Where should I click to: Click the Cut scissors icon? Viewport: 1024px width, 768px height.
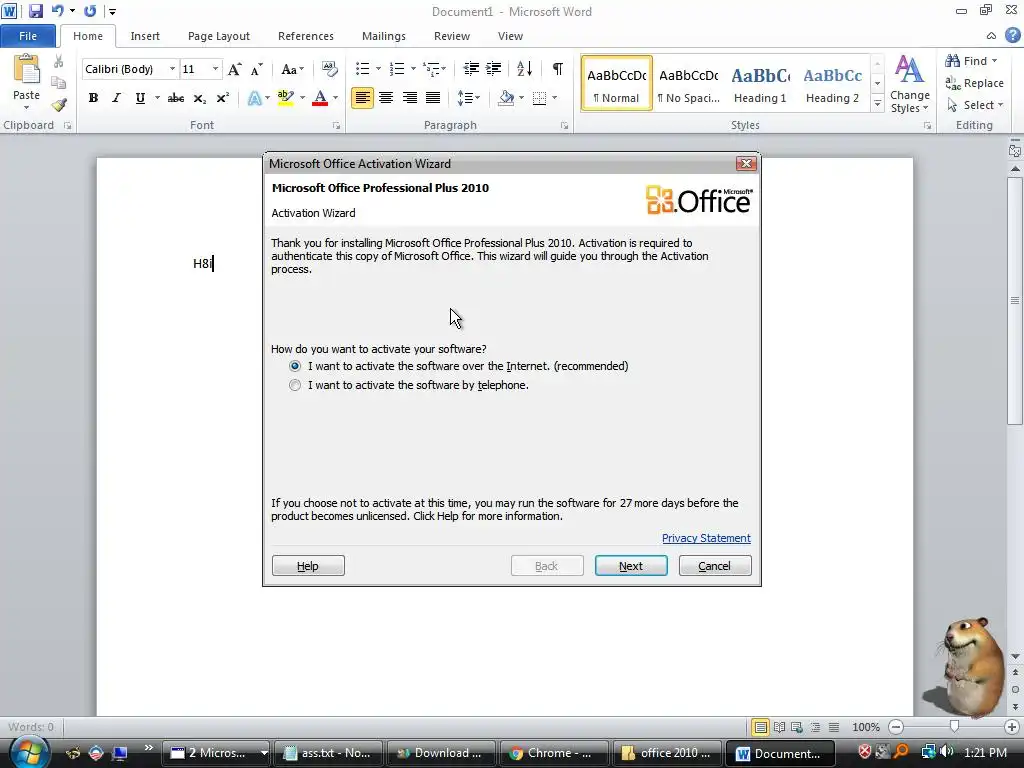coord(59,61)
